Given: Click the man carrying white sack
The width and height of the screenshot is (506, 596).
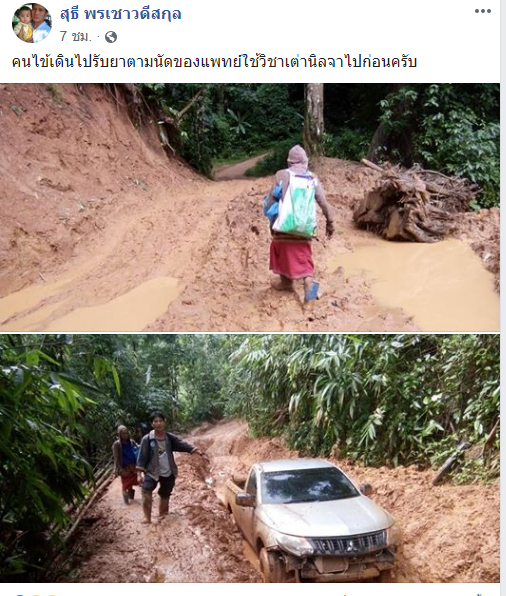Looking at the screenshot, I should [x=298, y=224].
